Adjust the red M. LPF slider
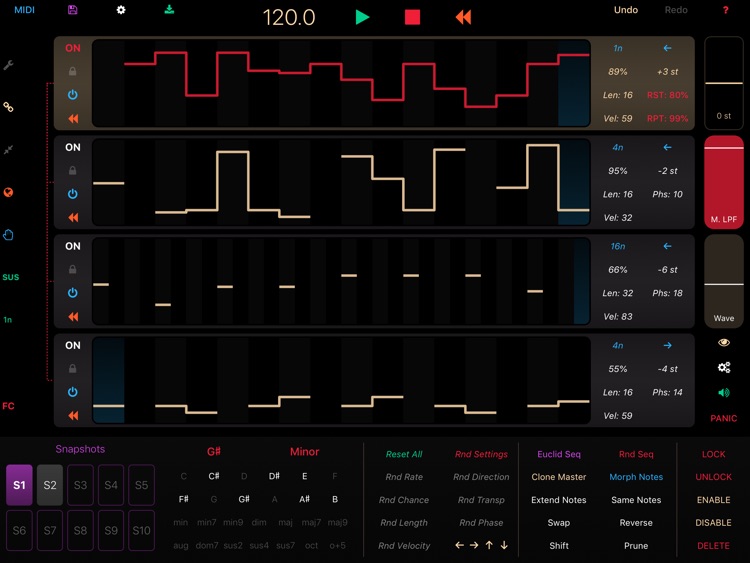This screenshot has height=563, width=750. point(724,182)
